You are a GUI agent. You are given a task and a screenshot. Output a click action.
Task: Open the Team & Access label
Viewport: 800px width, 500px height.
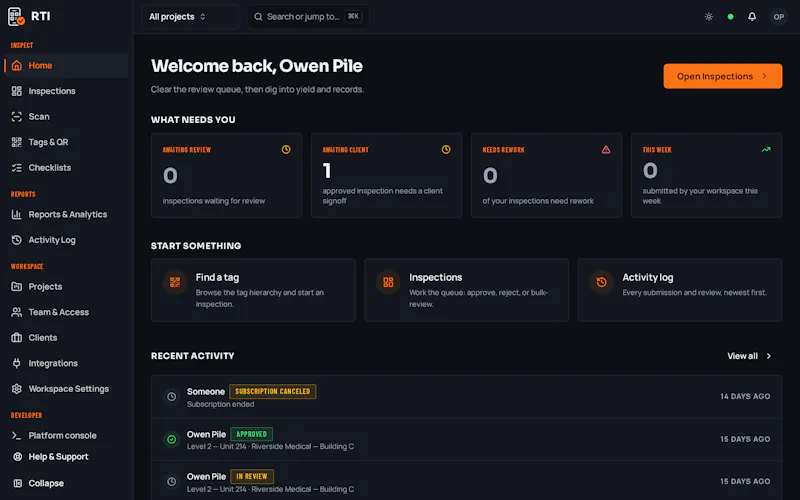click(x=59, y=312)
